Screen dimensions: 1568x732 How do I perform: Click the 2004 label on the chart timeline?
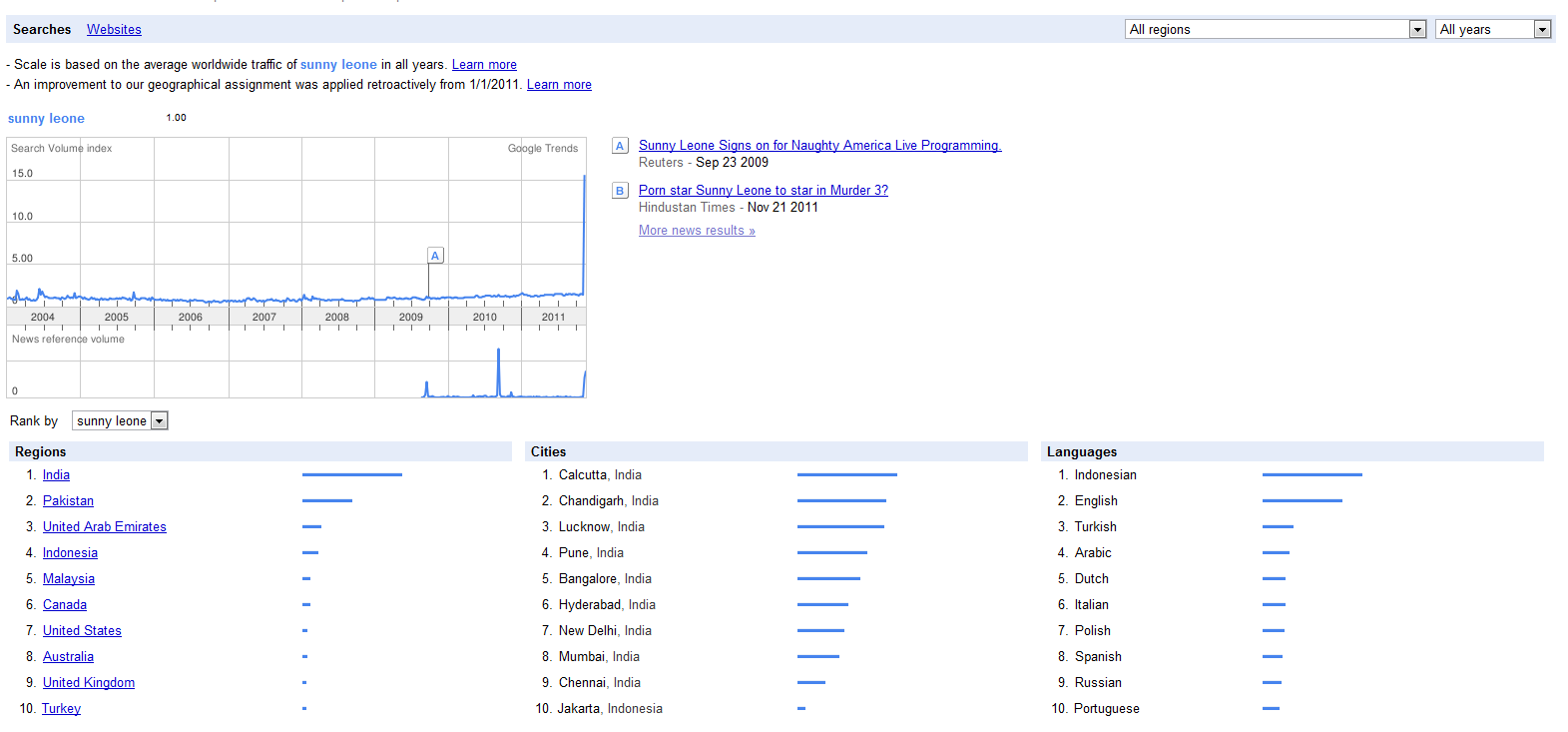43,317
